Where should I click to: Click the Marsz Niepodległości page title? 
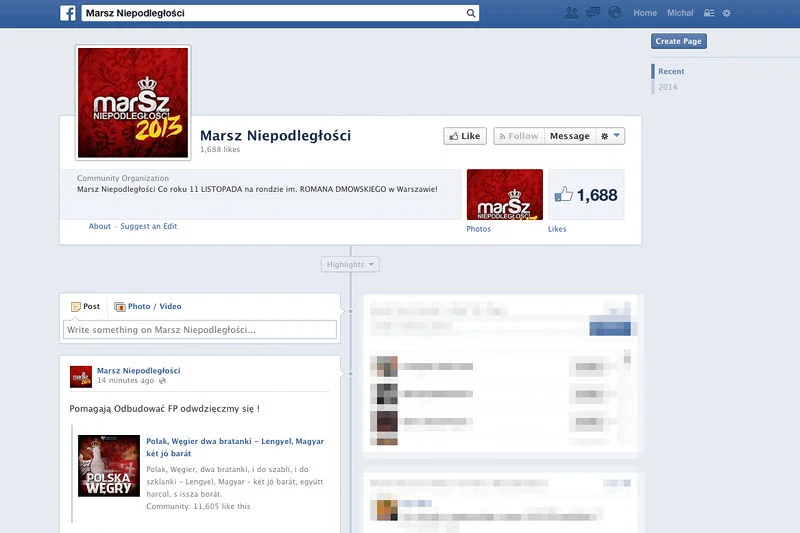click(x=275, y=135)
